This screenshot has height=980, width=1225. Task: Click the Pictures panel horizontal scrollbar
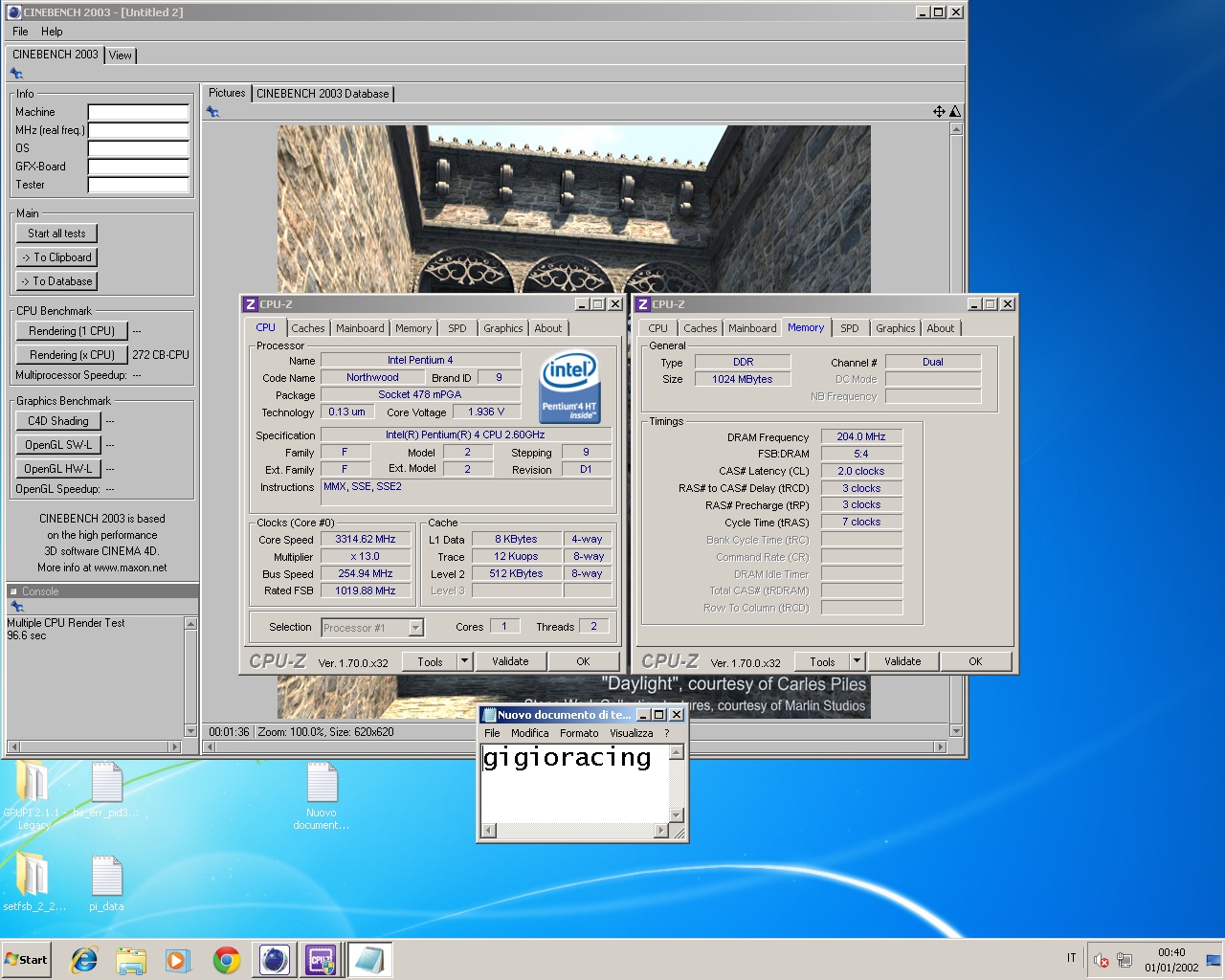point(573,746)
